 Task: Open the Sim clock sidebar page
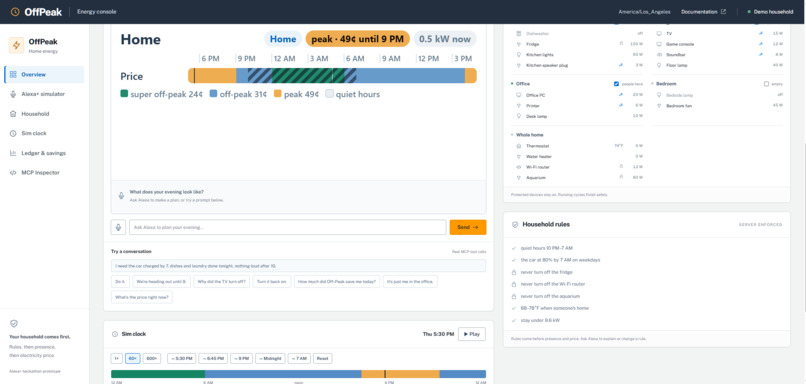pyautogui.click(x=44, y=133)
